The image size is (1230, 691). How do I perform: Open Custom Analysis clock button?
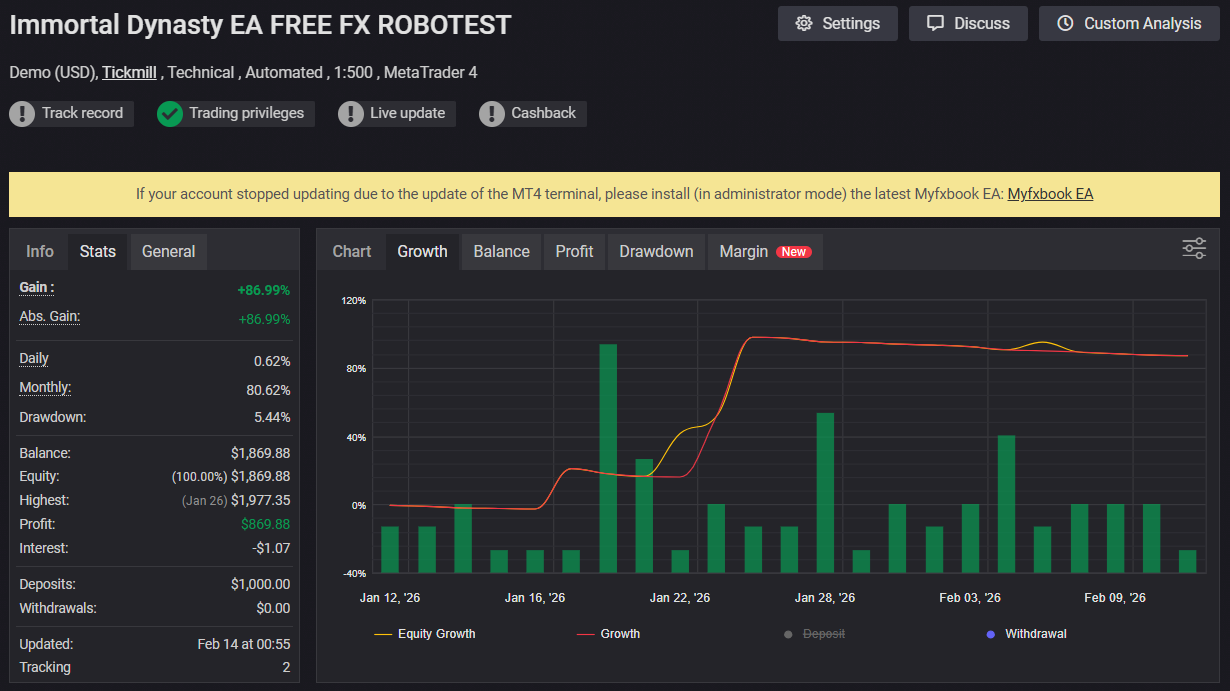[1129, 23]
